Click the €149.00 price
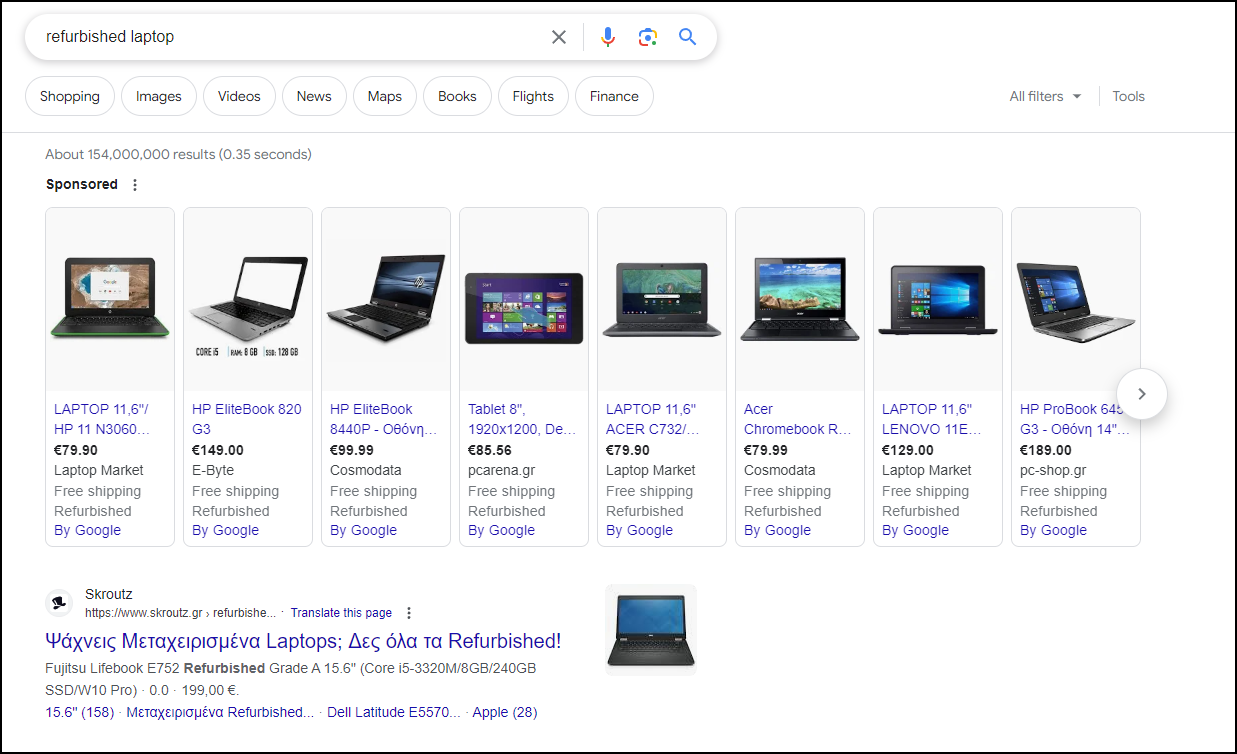 click(x=218, y=450)
